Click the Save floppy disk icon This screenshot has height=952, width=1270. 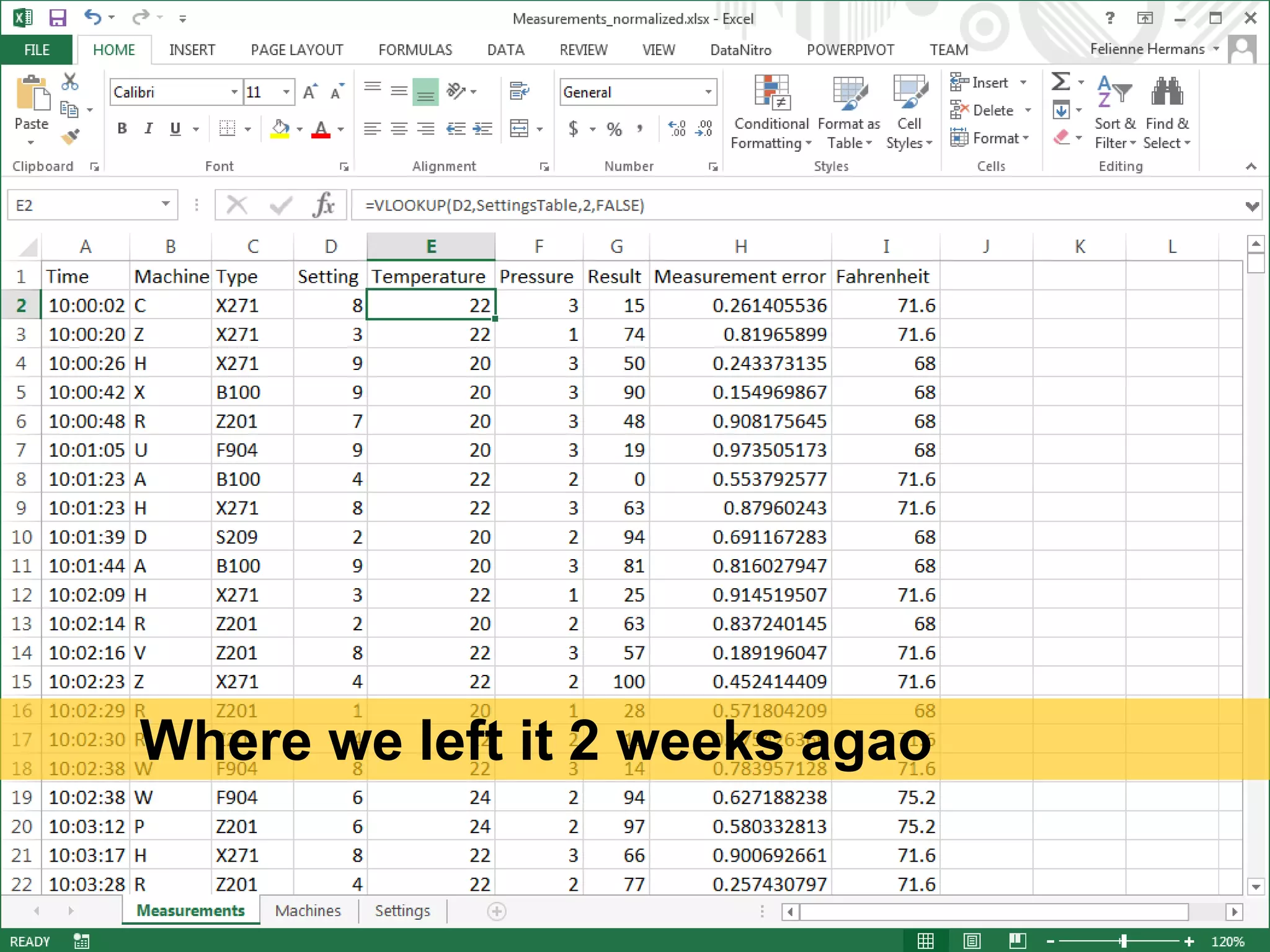click(x=58, y=17)
